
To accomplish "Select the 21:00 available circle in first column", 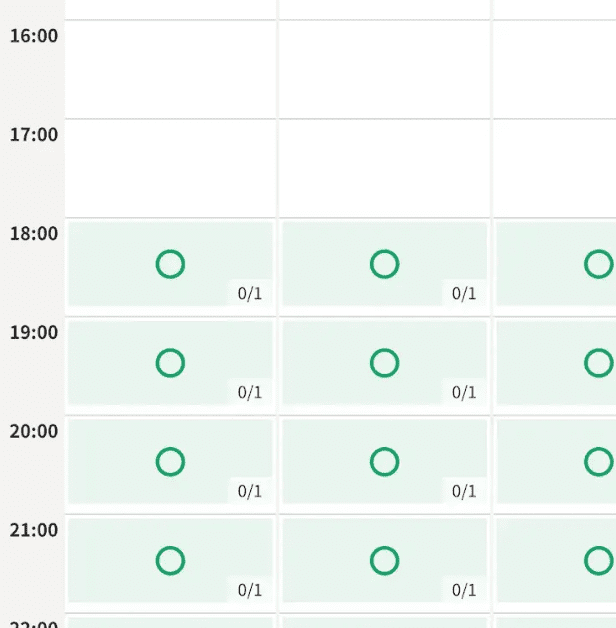I will [170, 561].
